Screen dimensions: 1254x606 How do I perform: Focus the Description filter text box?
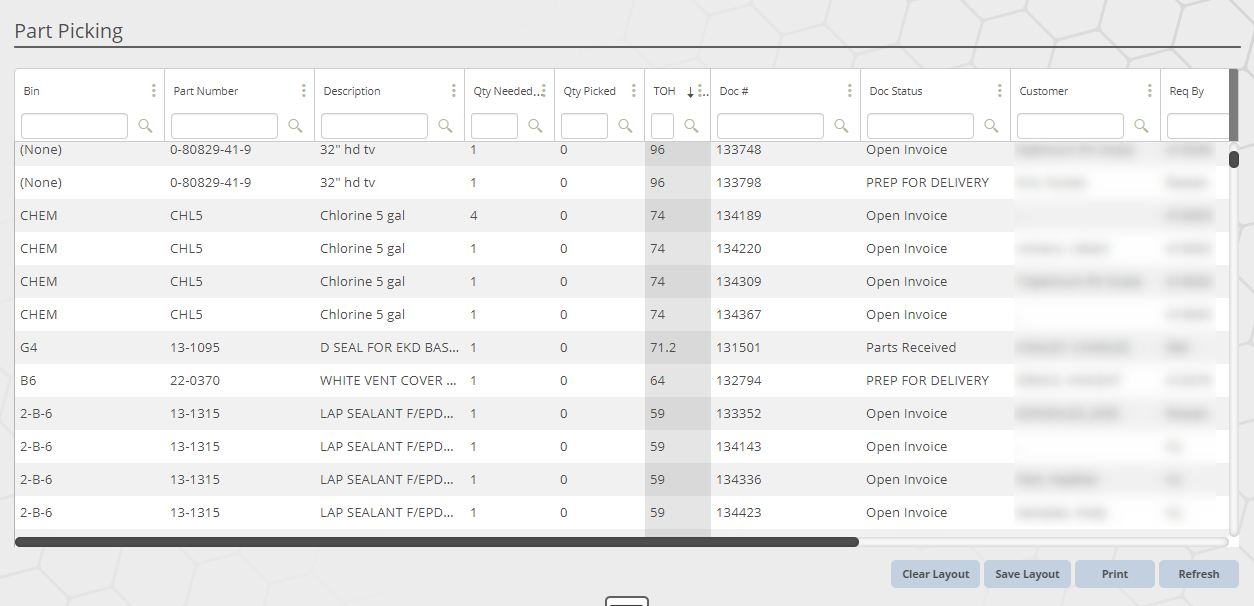click(x=375, y=126)
